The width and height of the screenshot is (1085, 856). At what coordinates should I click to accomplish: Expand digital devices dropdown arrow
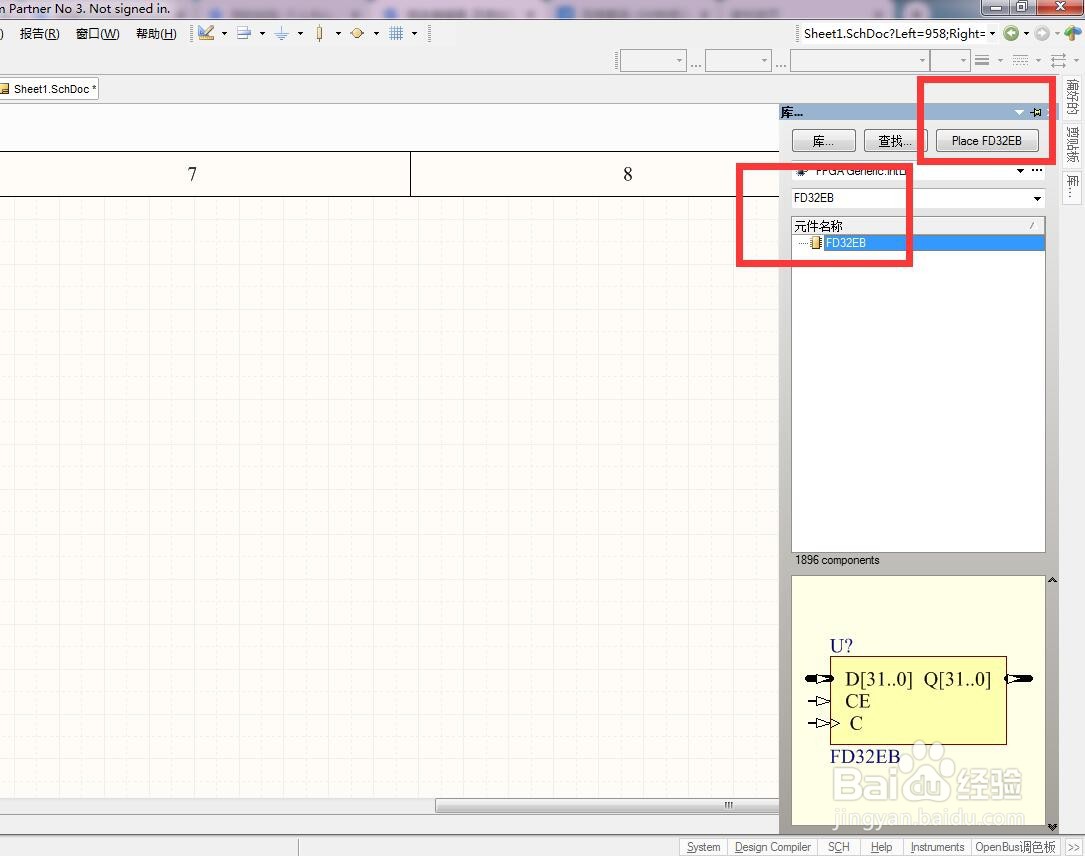click(x=338, y=33)
